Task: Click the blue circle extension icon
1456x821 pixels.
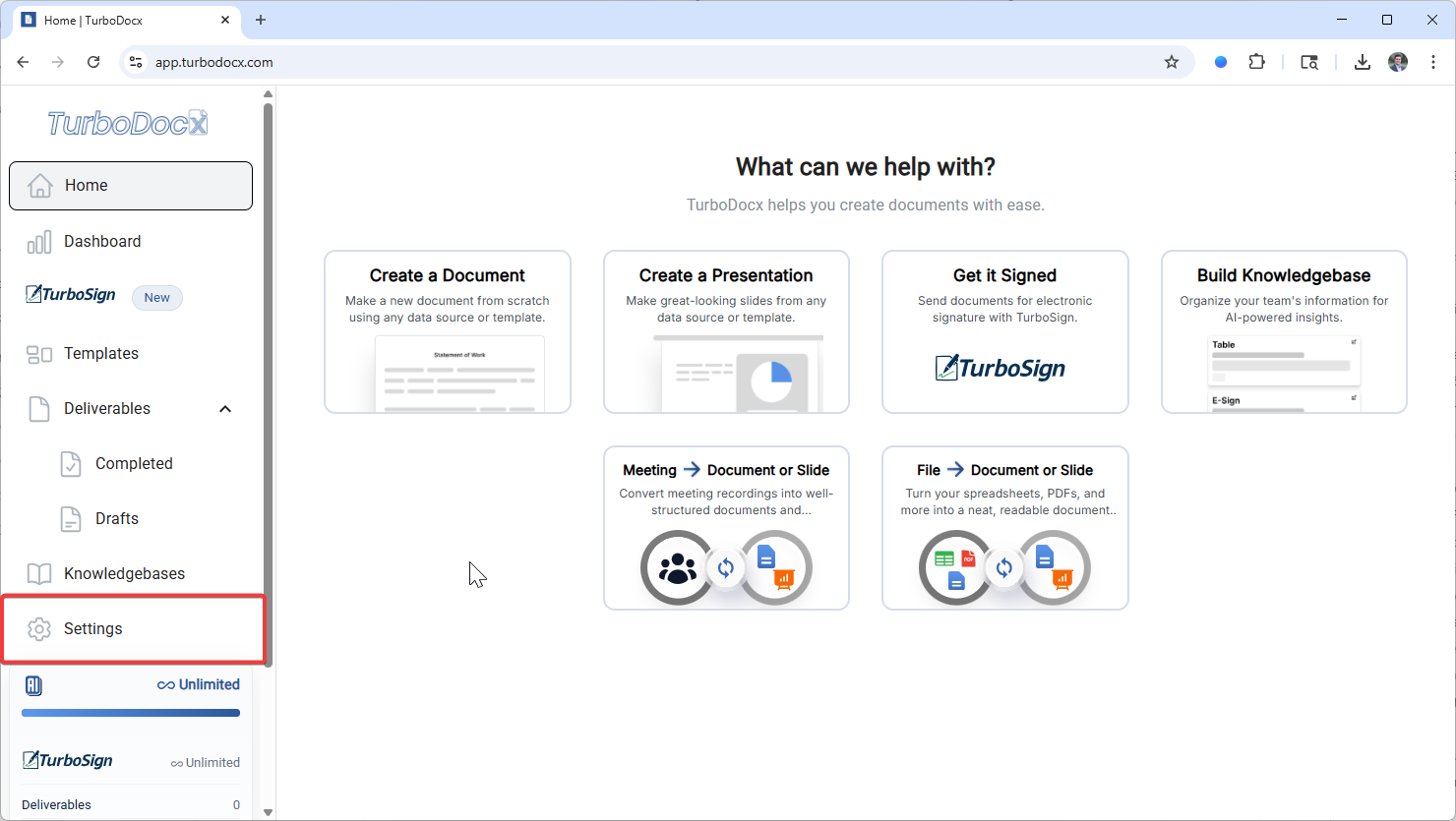Action: click(1221, 62)
